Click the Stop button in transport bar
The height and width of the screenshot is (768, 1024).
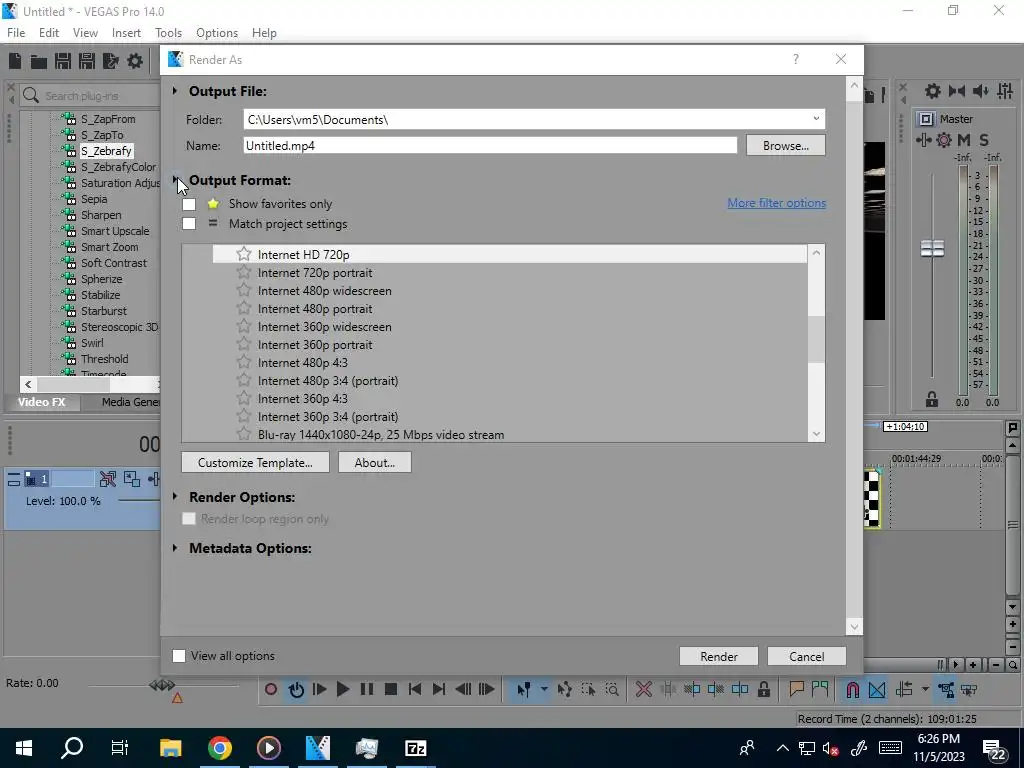(x=391, y=689)
